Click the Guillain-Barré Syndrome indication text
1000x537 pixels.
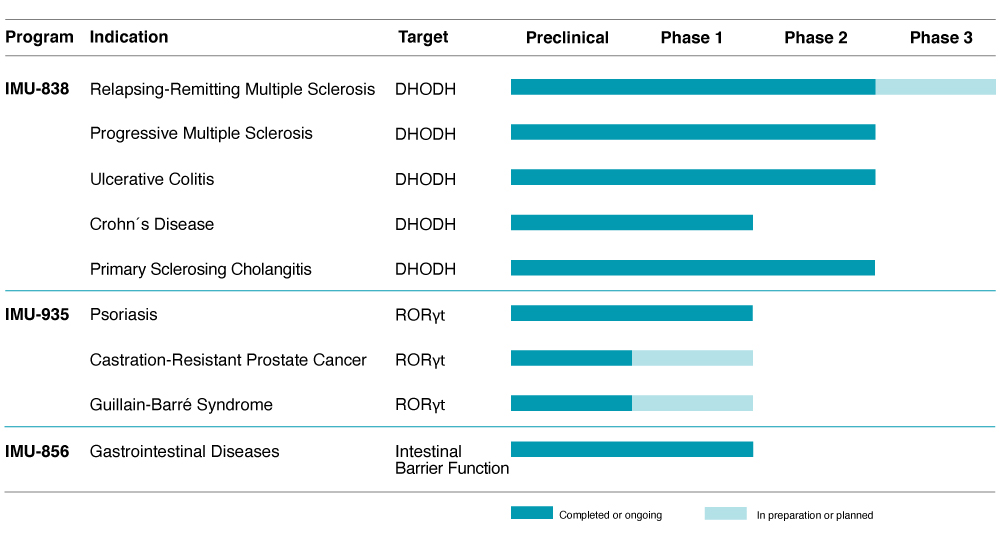pyautogui.click(x=181, y=405)
